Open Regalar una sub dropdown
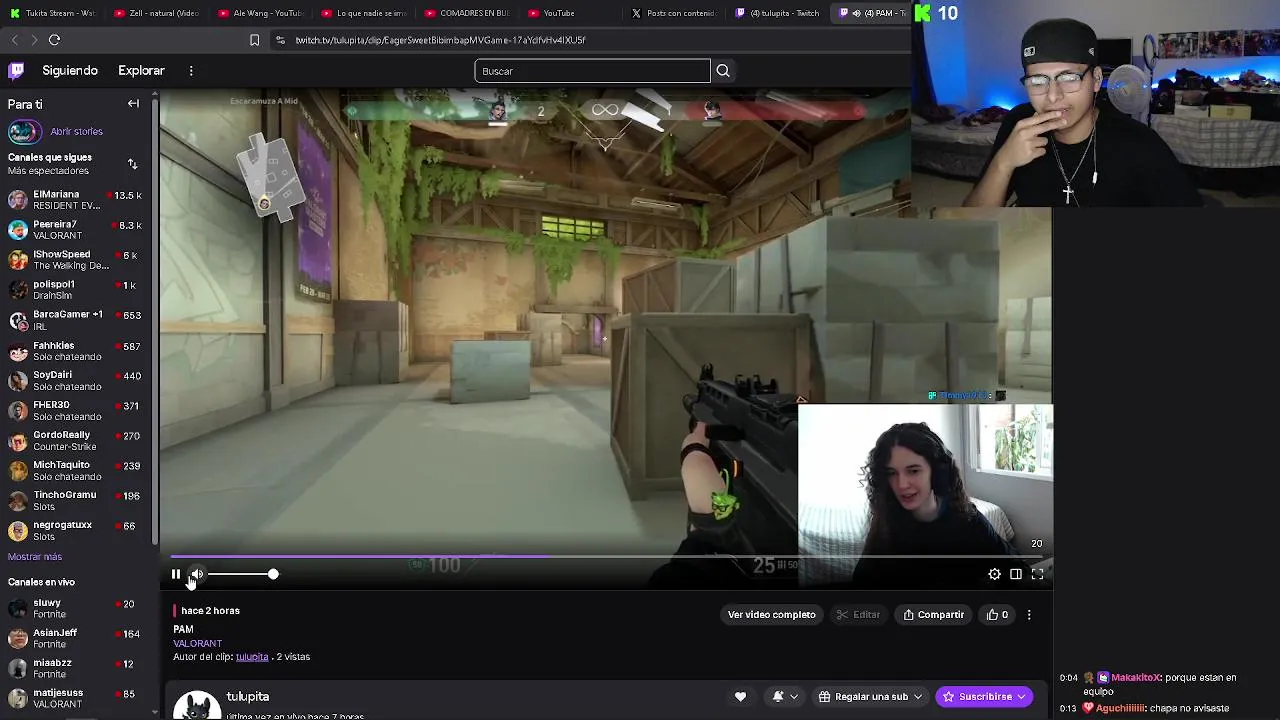The width and height of the screenshot is (1280, 720). coord(871,696)
